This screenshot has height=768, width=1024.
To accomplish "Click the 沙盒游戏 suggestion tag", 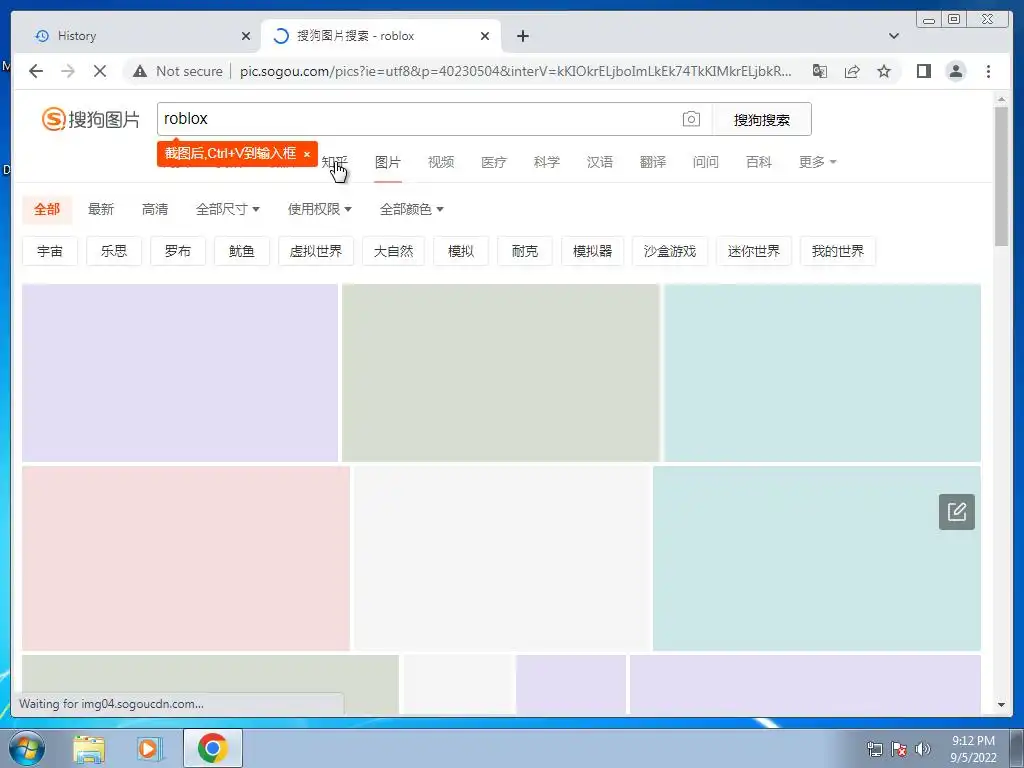I will click(x=670, y=251).
